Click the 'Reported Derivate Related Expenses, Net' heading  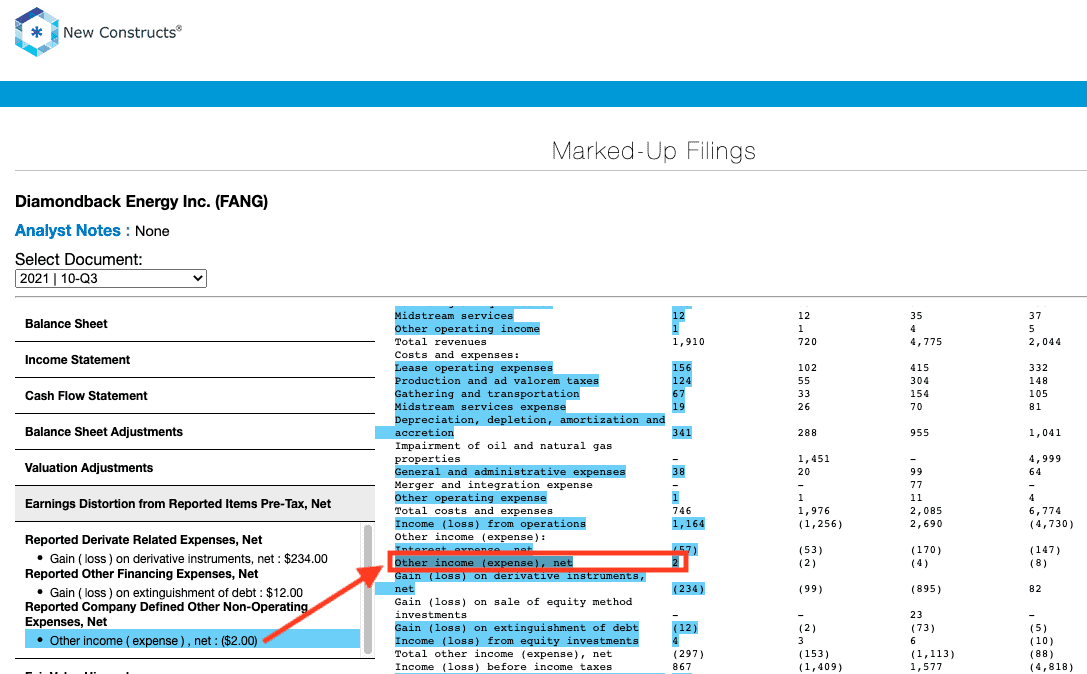click(x=144, y=540)
